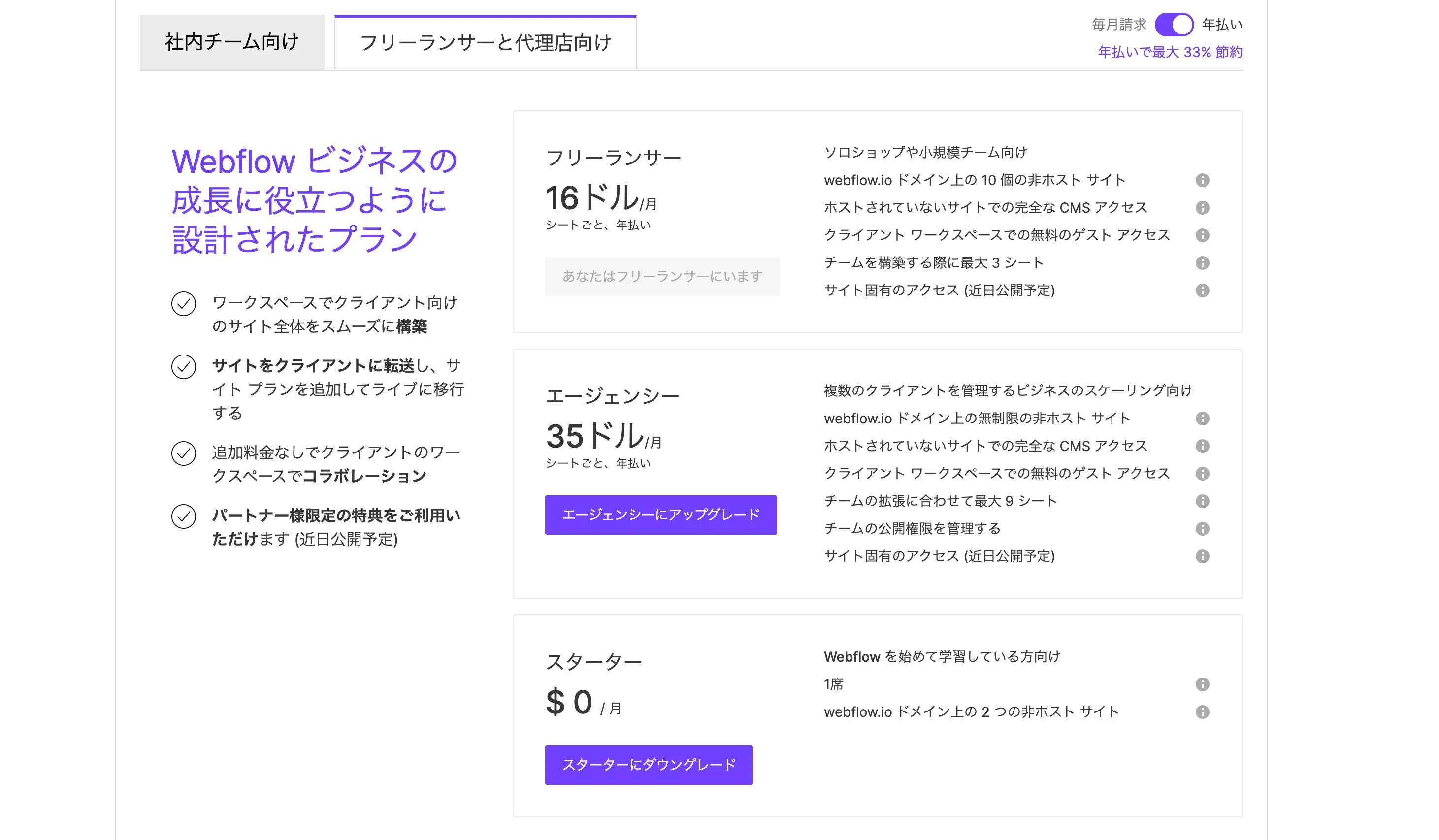Info icon next to 1席 in Starter

[1202, 684]
